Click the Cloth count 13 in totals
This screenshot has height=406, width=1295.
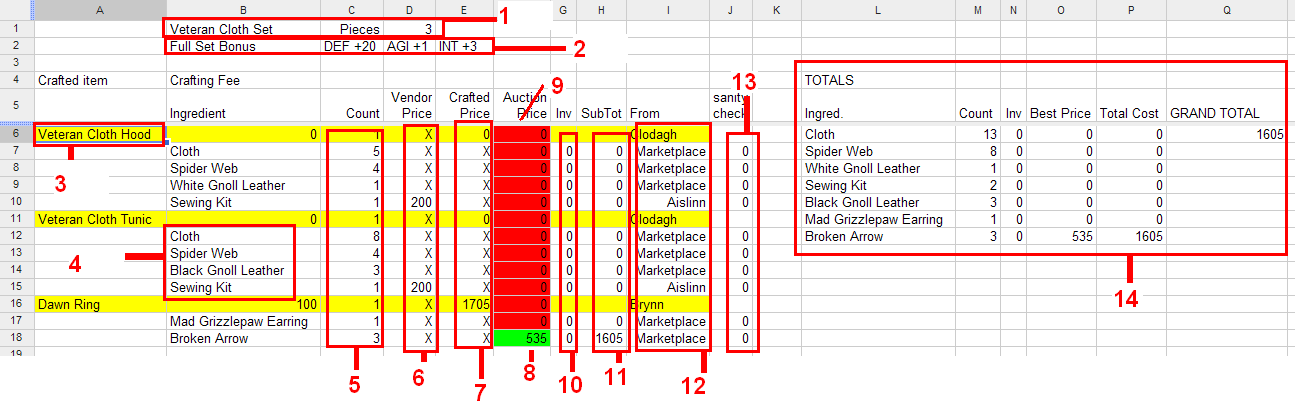[x=976, y=134]
